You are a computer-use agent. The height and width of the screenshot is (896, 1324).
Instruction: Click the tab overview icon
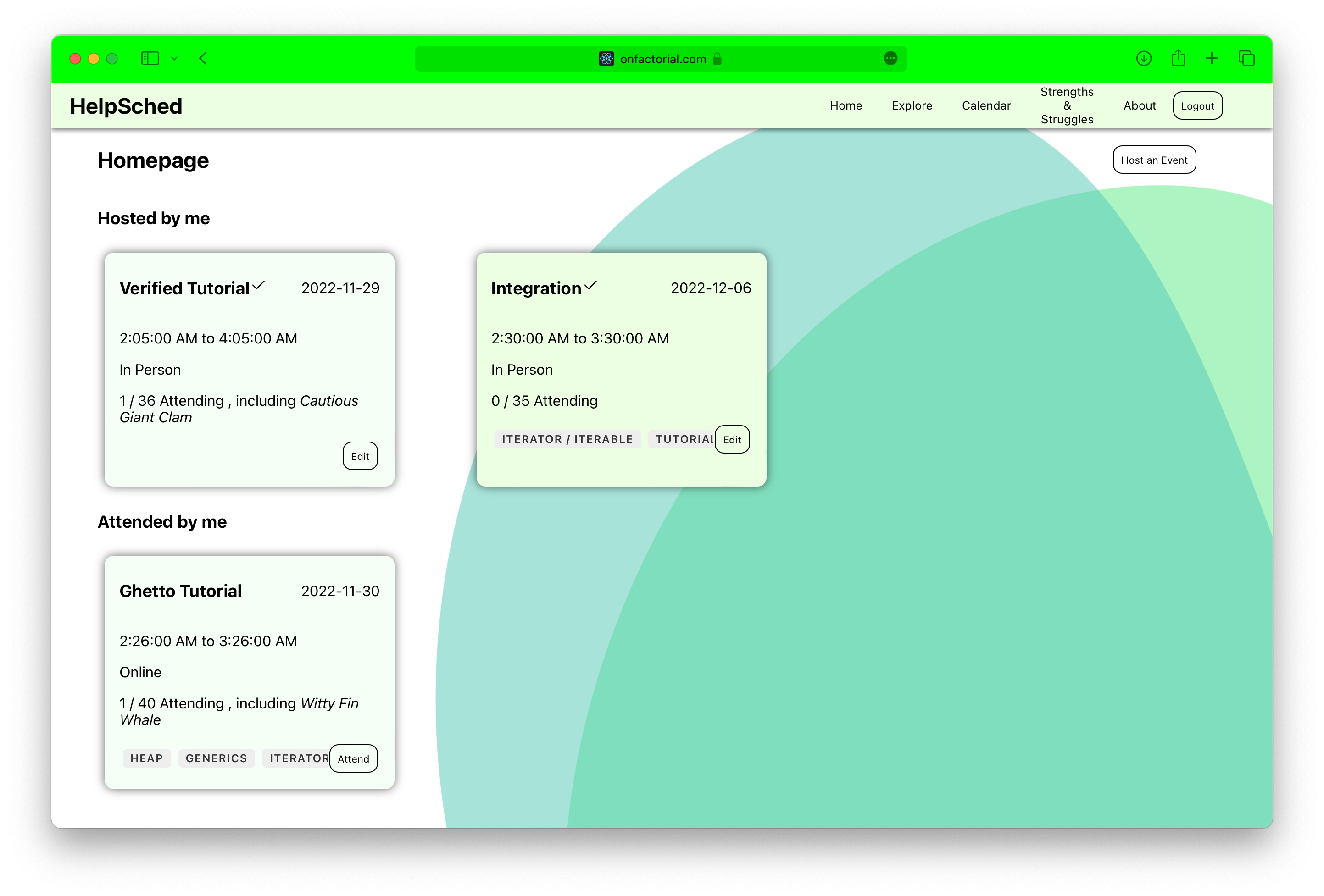coord(1246,58)
